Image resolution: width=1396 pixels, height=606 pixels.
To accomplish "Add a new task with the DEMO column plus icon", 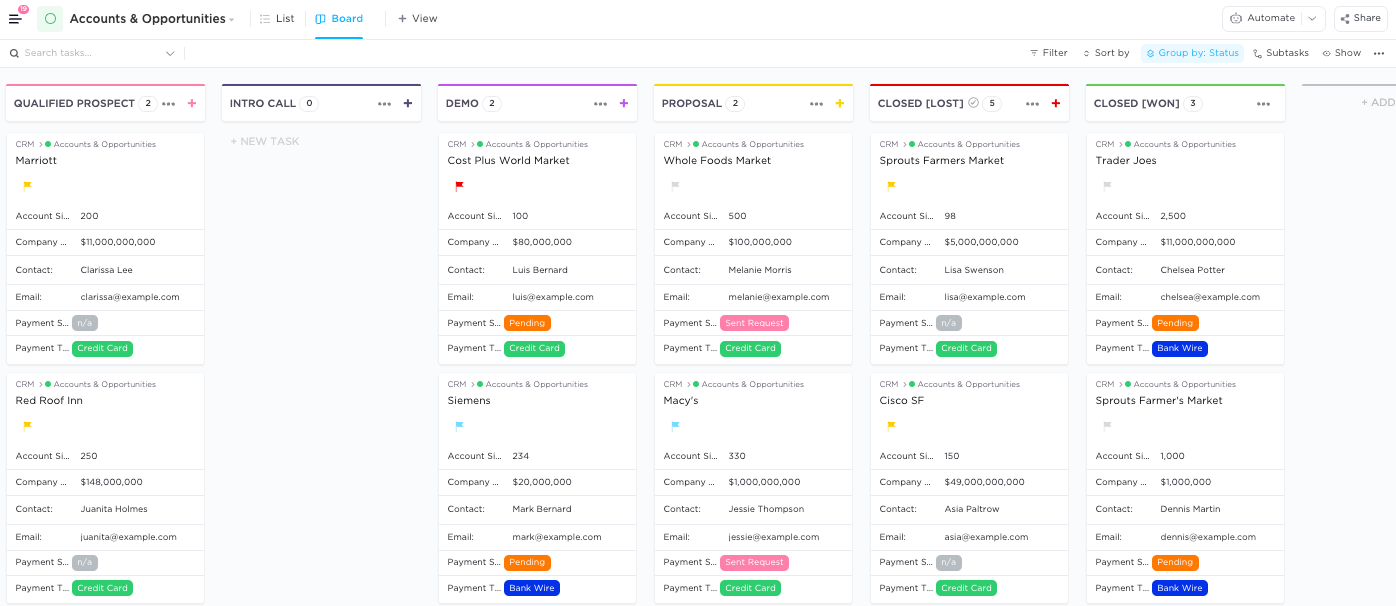I will click(624, 102).
